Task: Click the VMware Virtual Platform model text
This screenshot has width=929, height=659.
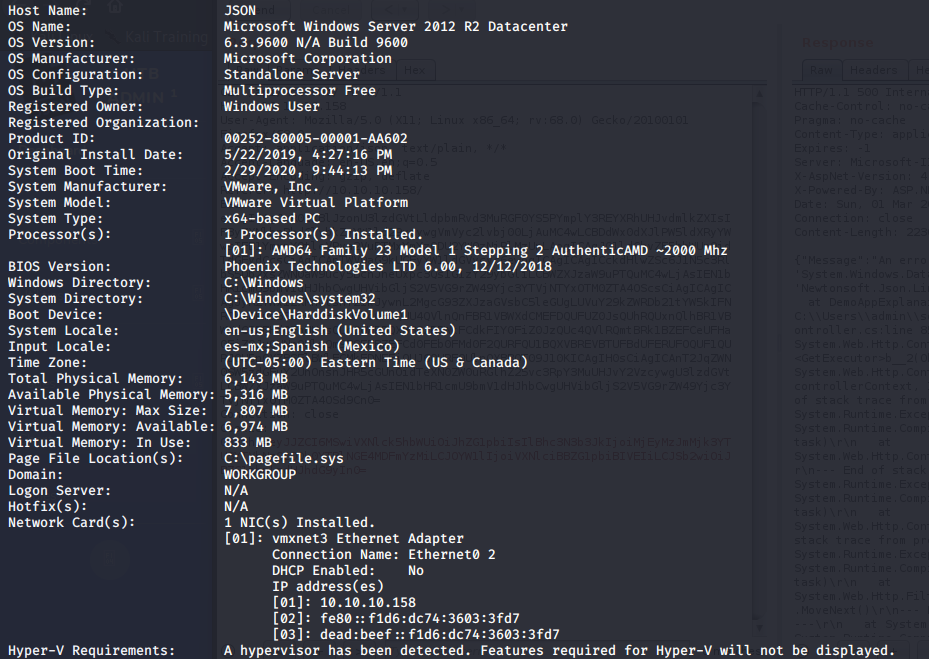Action: 319,202
